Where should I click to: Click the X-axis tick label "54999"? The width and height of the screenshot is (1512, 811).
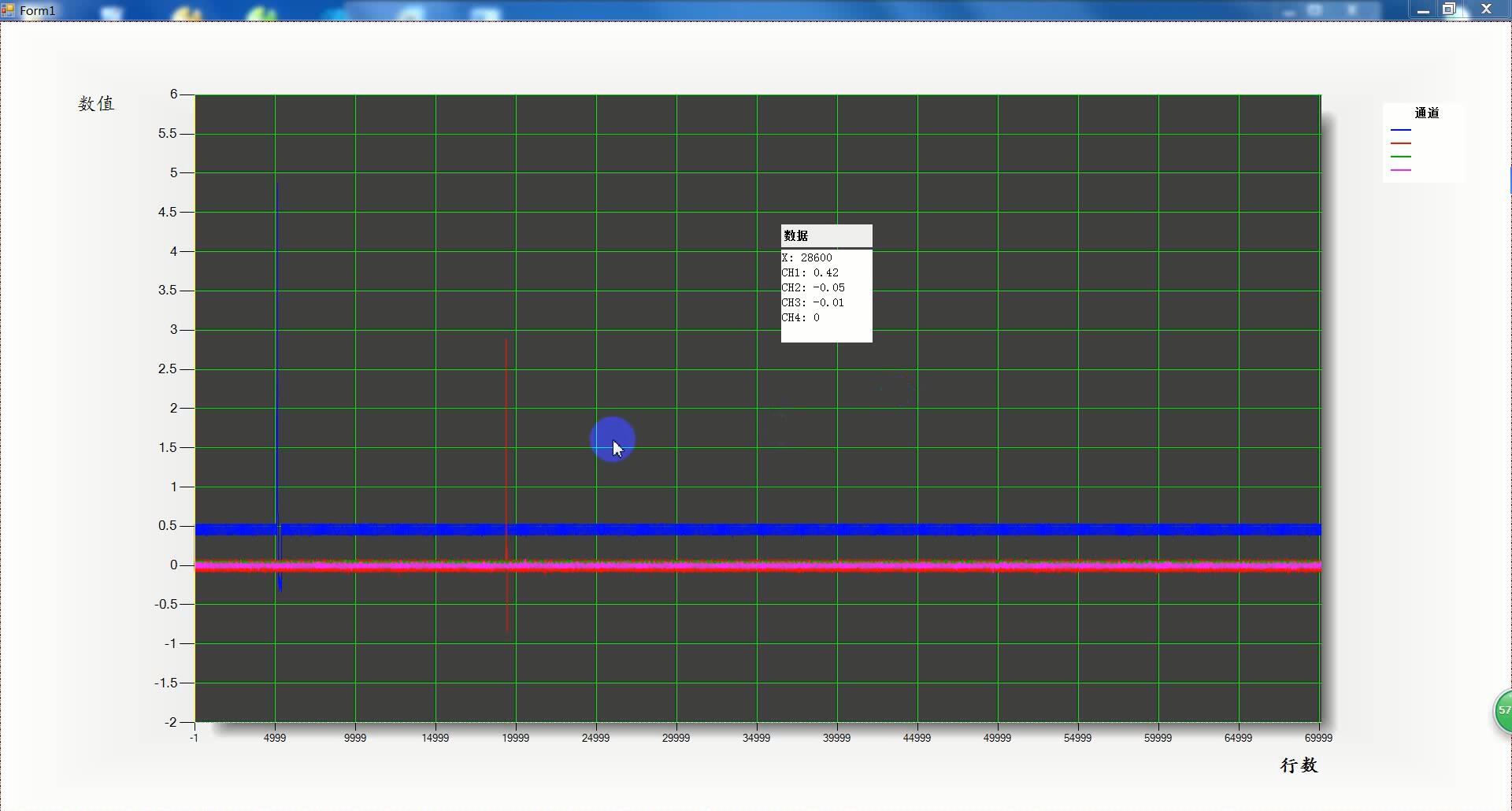click(1078, 738)
